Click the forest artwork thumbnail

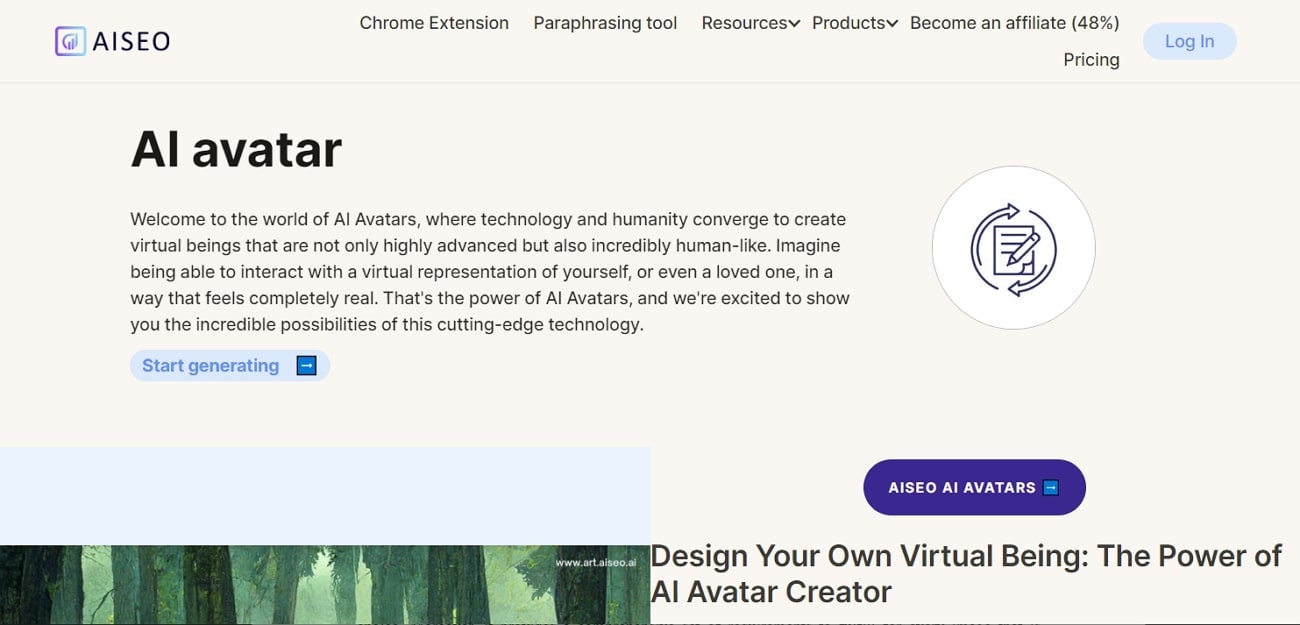coord(325,585)
